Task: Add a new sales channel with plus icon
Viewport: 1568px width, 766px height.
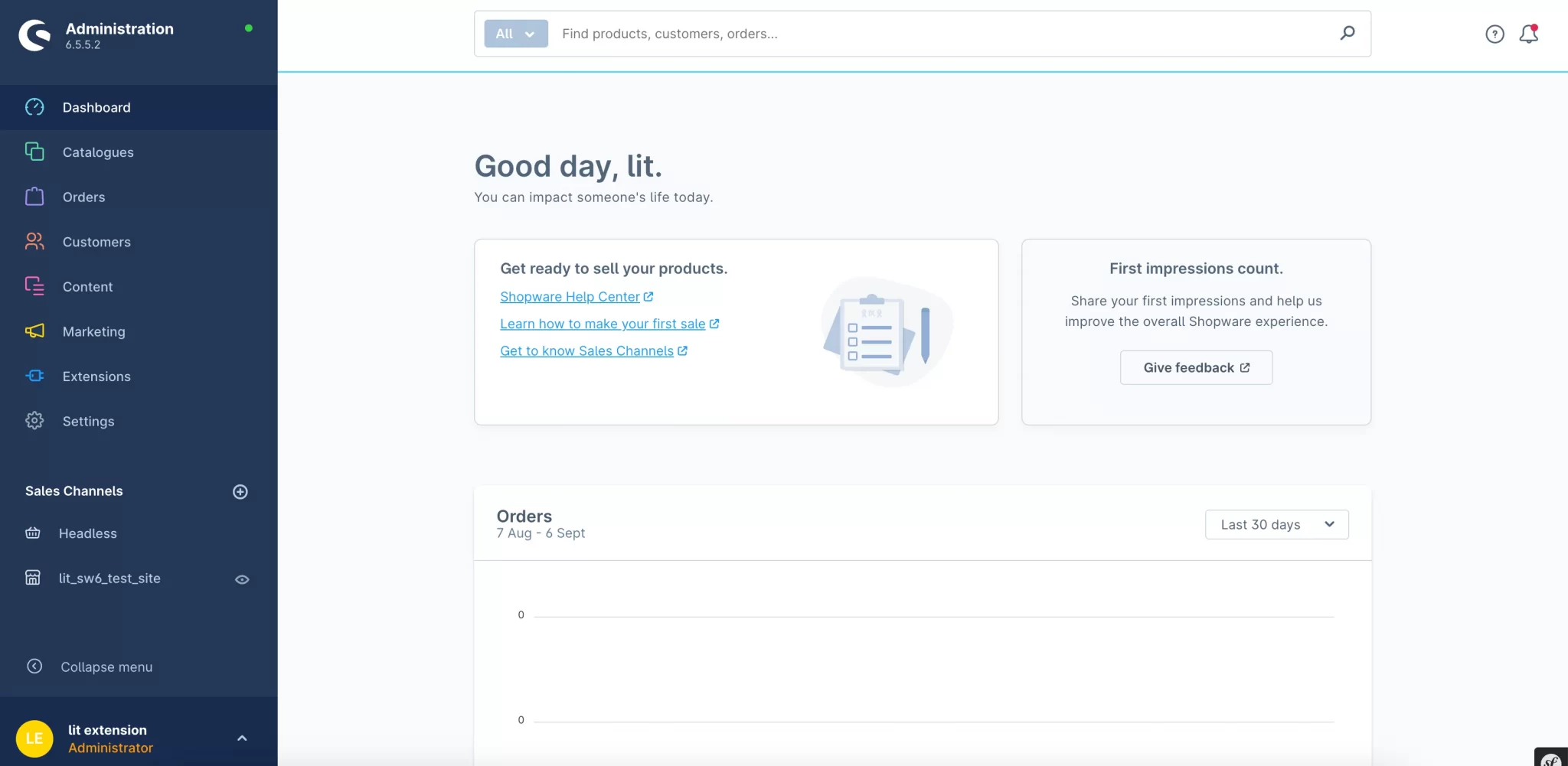Action: click(240, 491)
